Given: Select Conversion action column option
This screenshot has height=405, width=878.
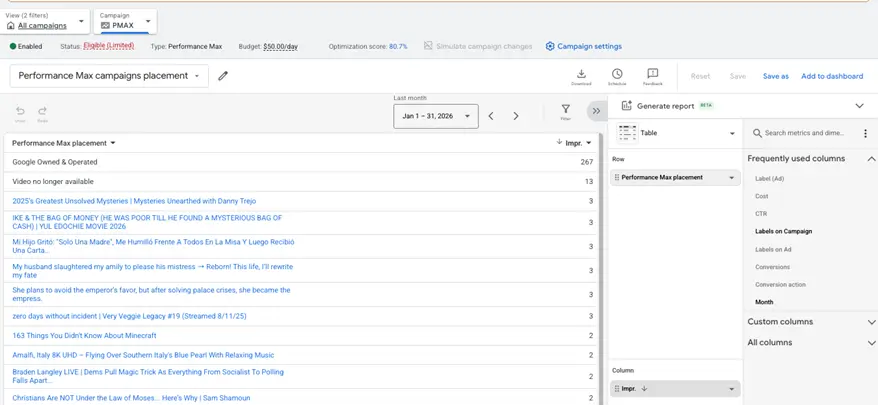Looking at the screenshot, I should click(x=780, y=285).
